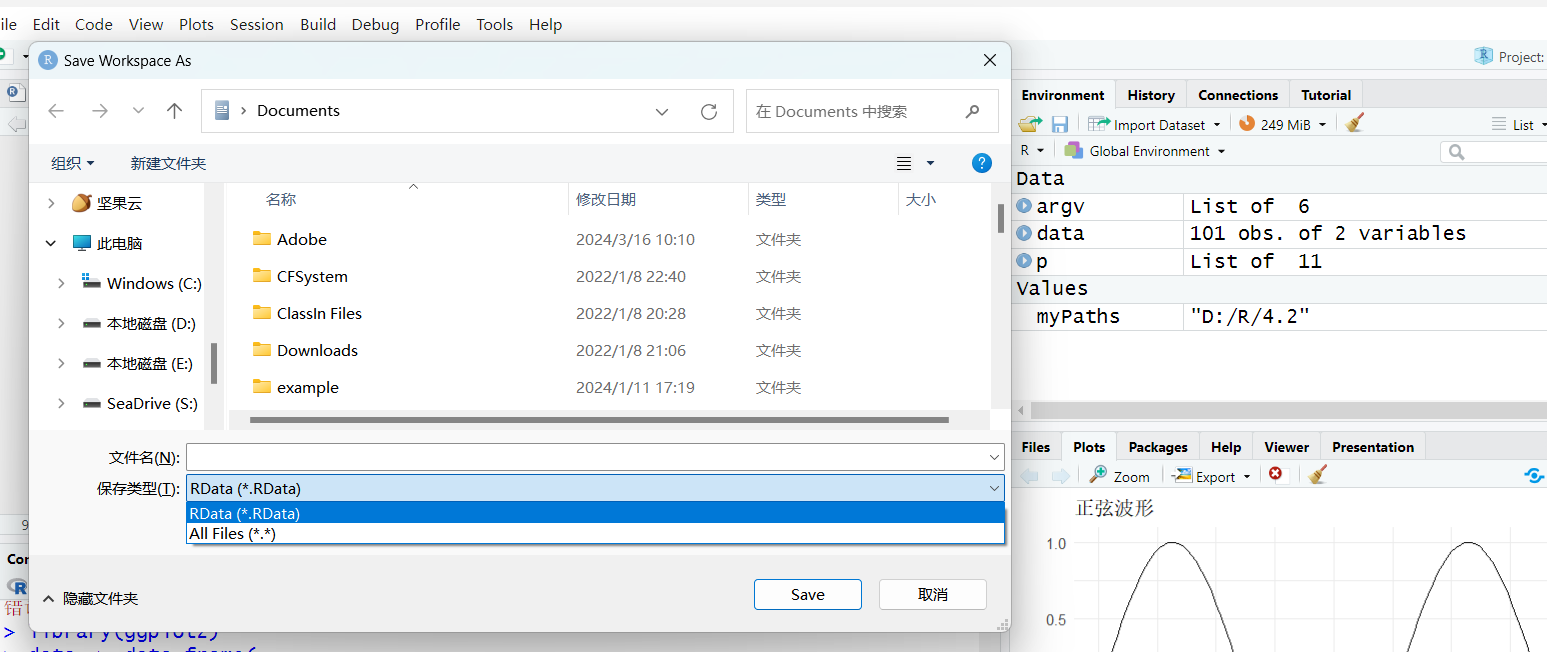
Task: Collapse the 此电脑 tree node
Action: point(51,243)
